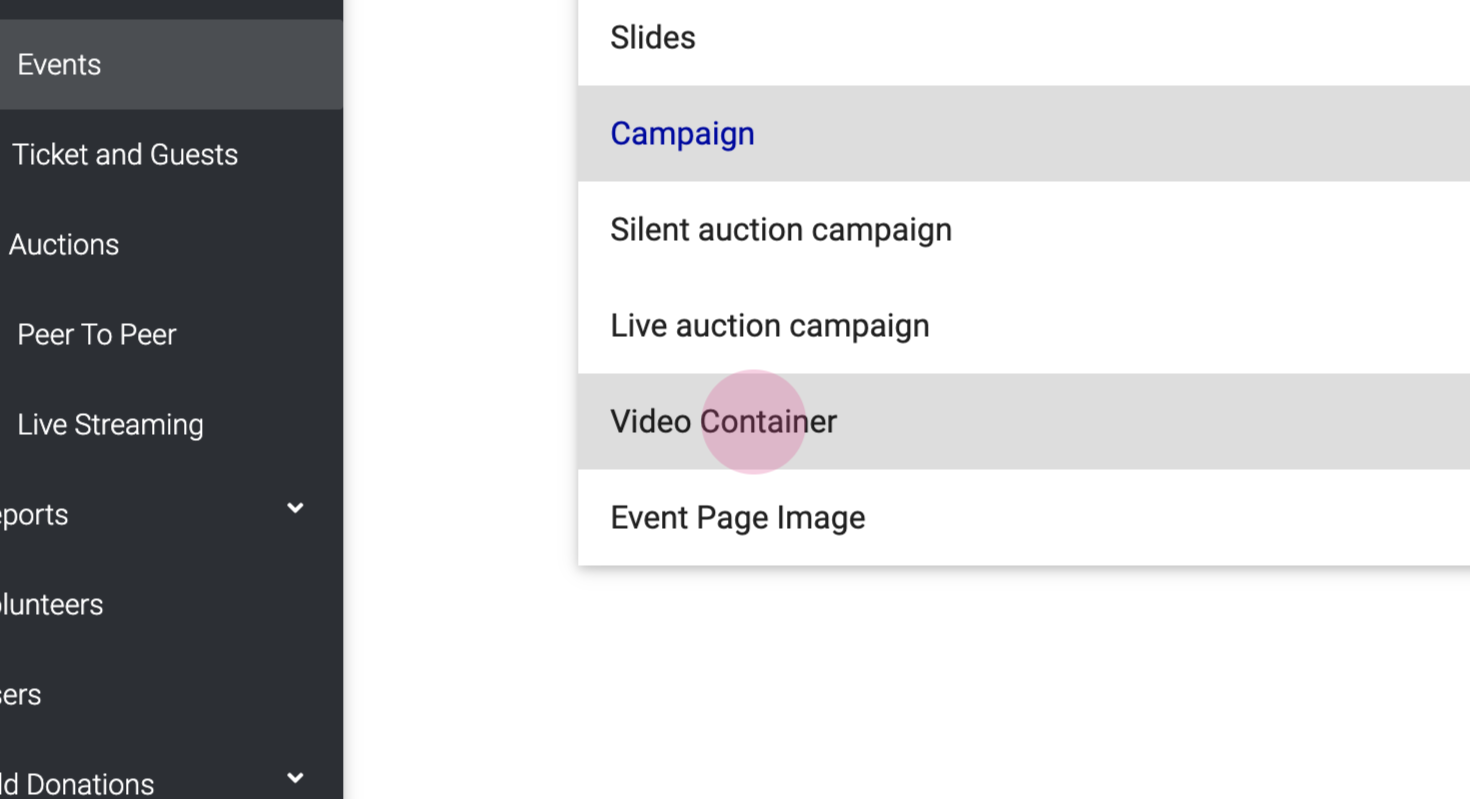Pick the Silent auction campaign option
Screen dimensions: 1470x799
click(x=781, y=230)
